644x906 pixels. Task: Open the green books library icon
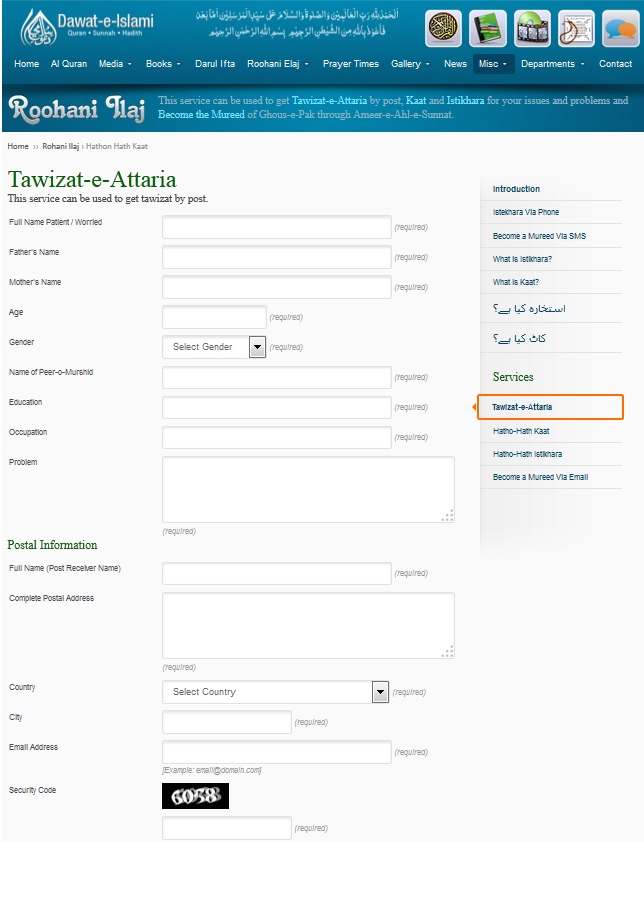click(488, 28)
